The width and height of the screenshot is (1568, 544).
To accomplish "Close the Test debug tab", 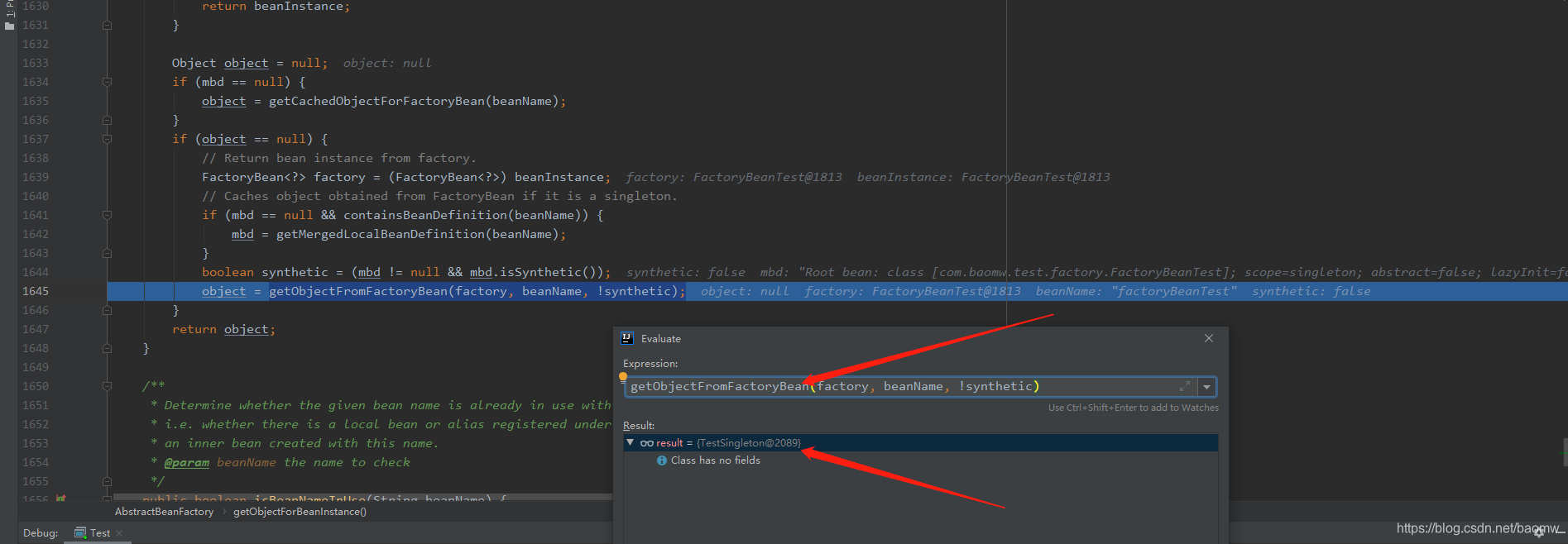I will pyautogui.click(x=119, y=533).
